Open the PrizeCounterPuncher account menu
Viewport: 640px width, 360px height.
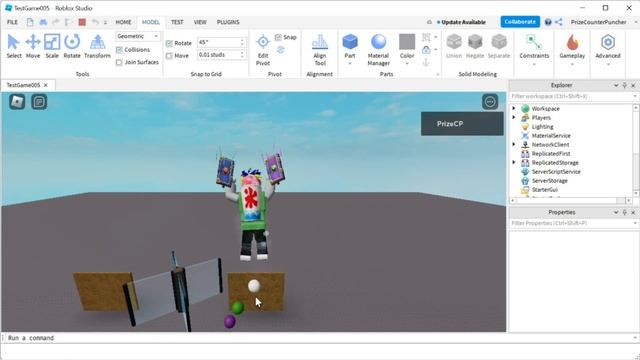599,22
